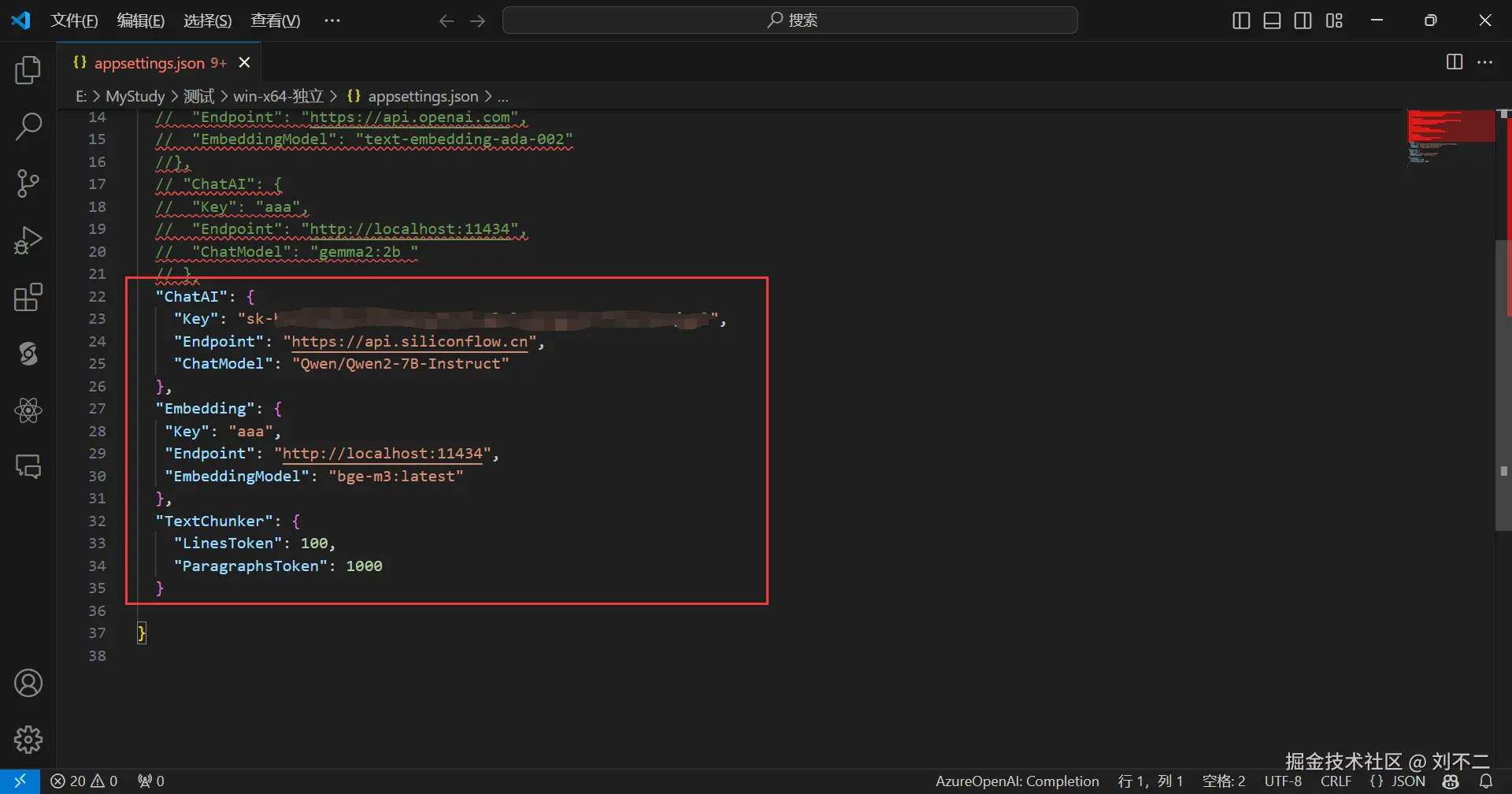This screenshot has width=1512, height=794.
Task: Open Copilot status icon in status bar
Action: (x=1451, y=781)
